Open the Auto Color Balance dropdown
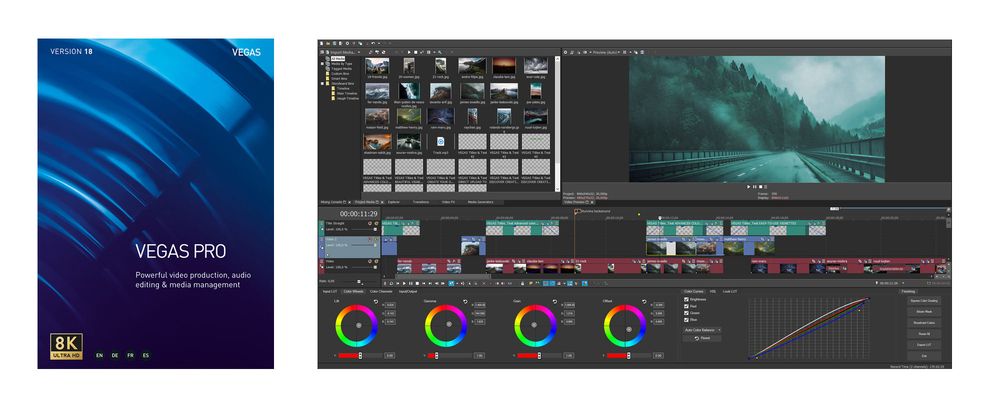The image size is (1000, 410). click(702, 330)
